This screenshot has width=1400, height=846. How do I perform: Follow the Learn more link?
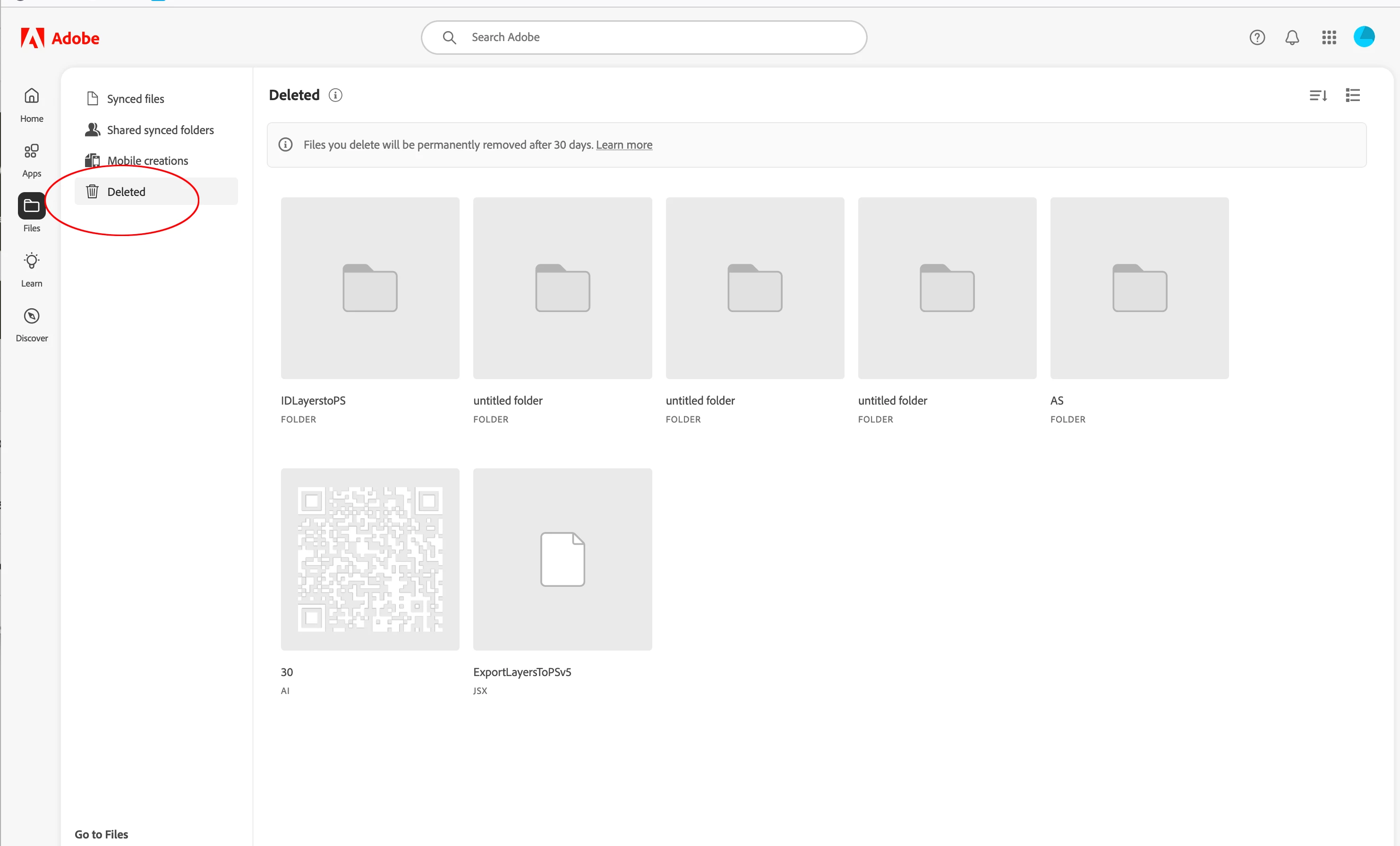click(x=624, y=145)
